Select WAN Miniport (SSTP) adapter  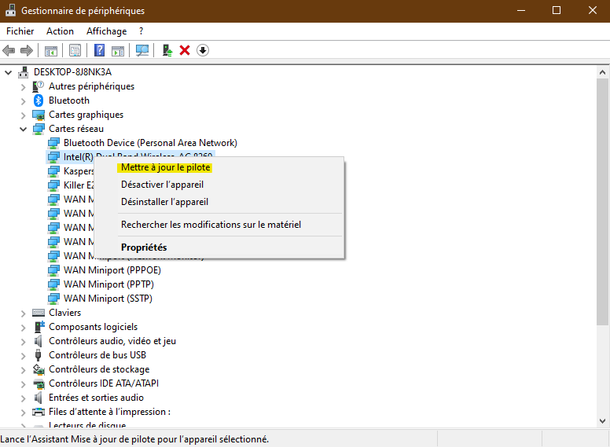[108, 298]
